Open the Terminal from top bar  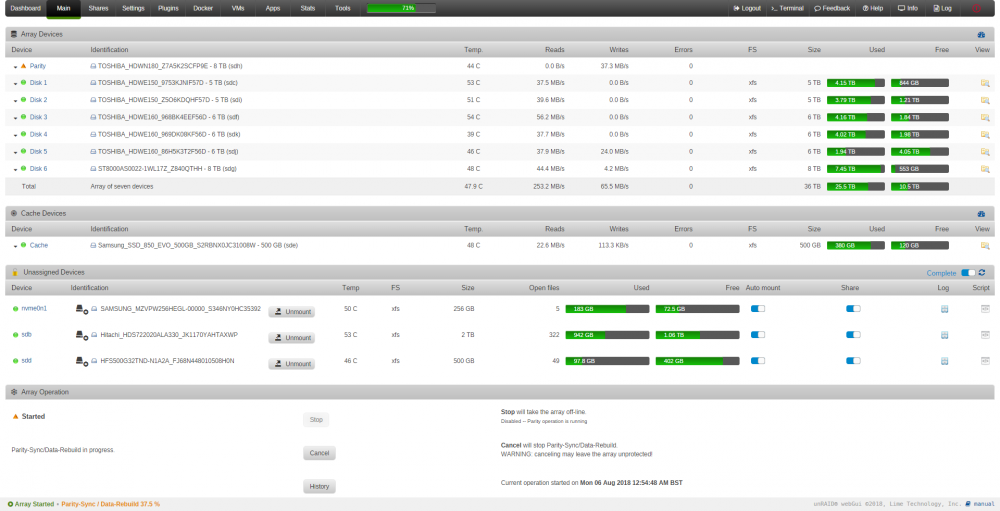[787, 8]
